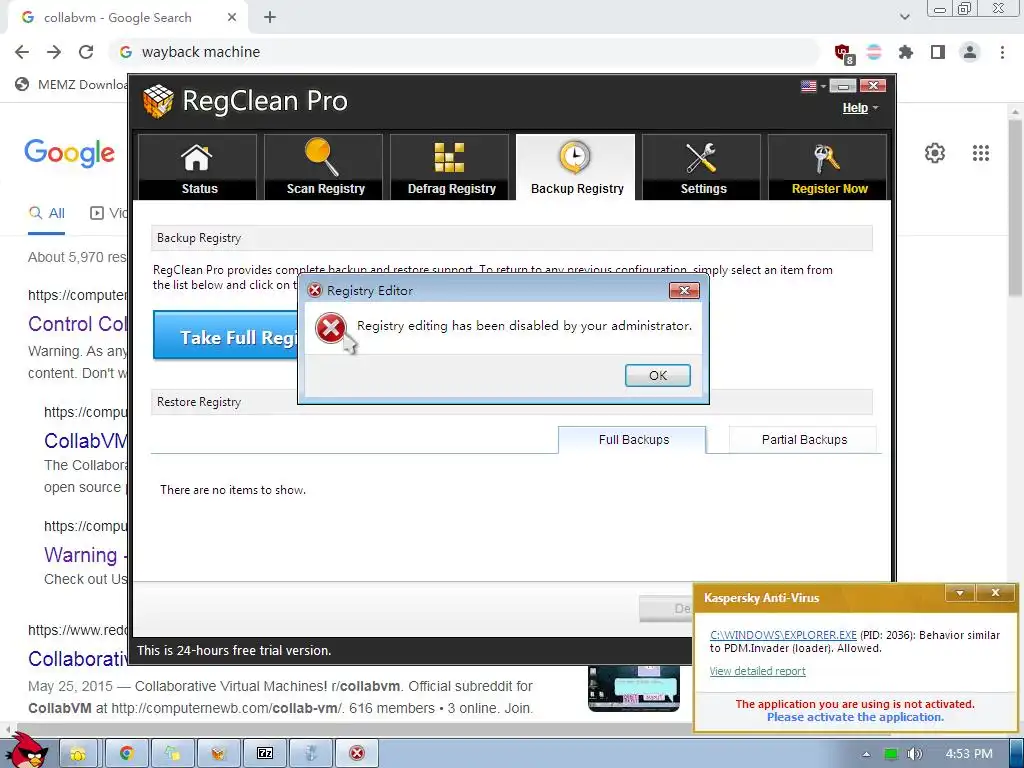The height and width of the screenshot is (768, 1024).
Task: Close the Registry Editor error dialog
Action: [684, 291]
